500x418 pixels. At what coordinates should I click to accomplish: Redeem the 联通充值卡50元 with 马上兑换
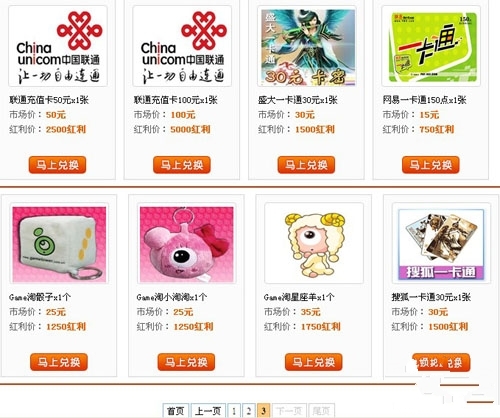click(57, 165)
